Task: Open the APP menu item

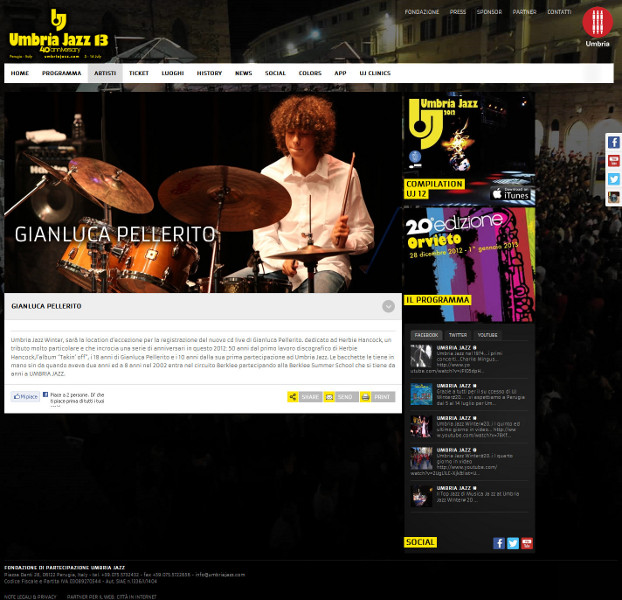Action: pos(340,73)
